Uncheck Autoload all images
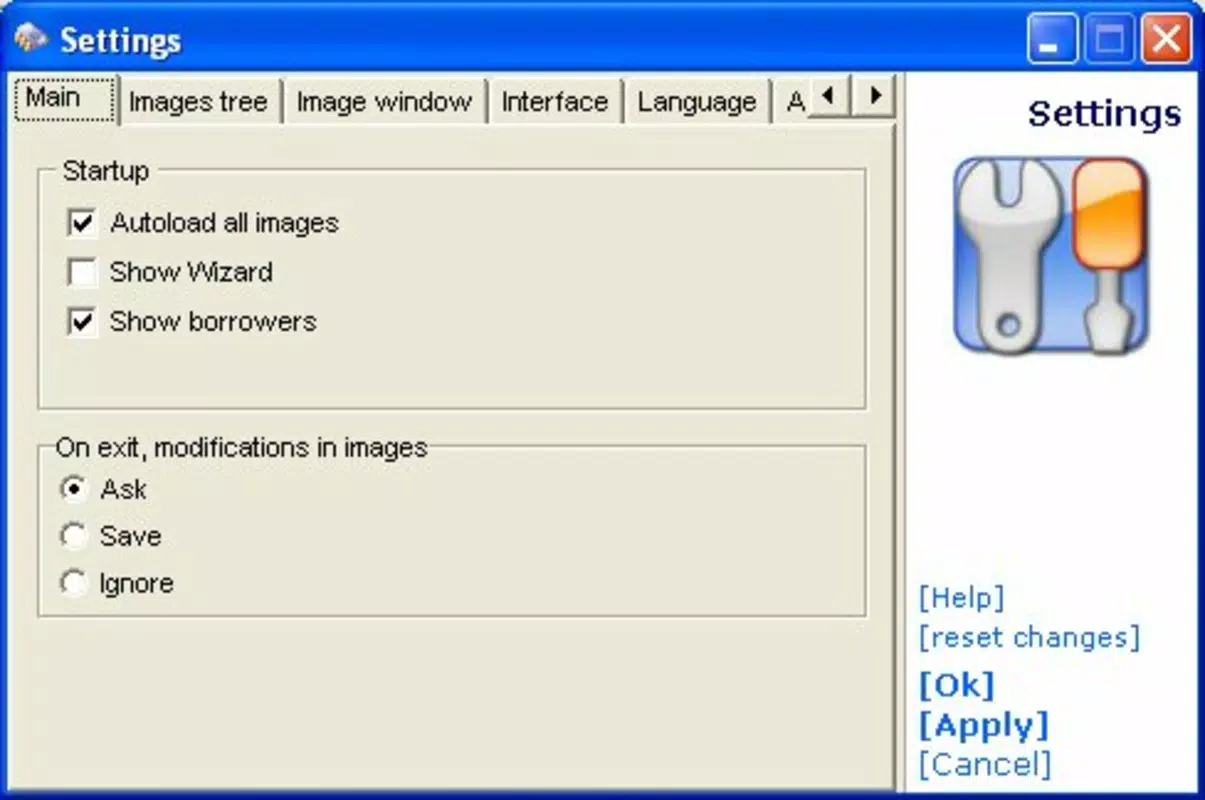 pyautogui.click(x=82, y=222)
